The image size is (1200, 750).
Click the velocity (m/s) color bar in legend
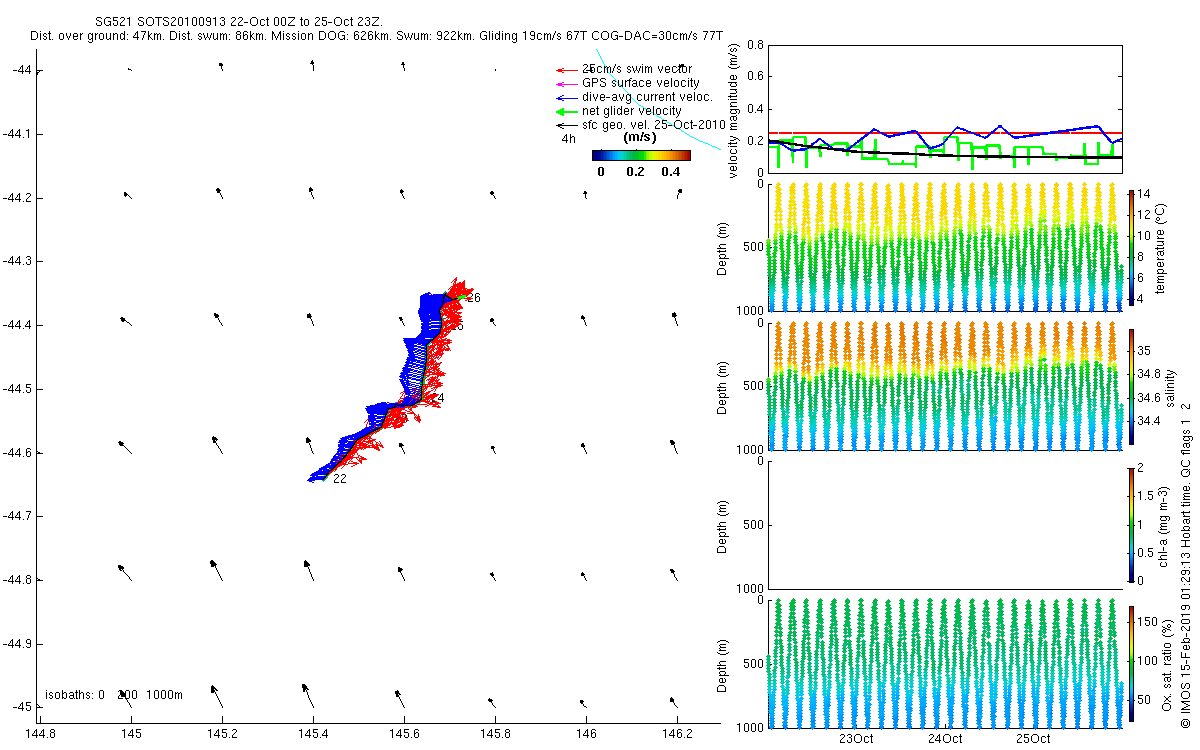641,155
